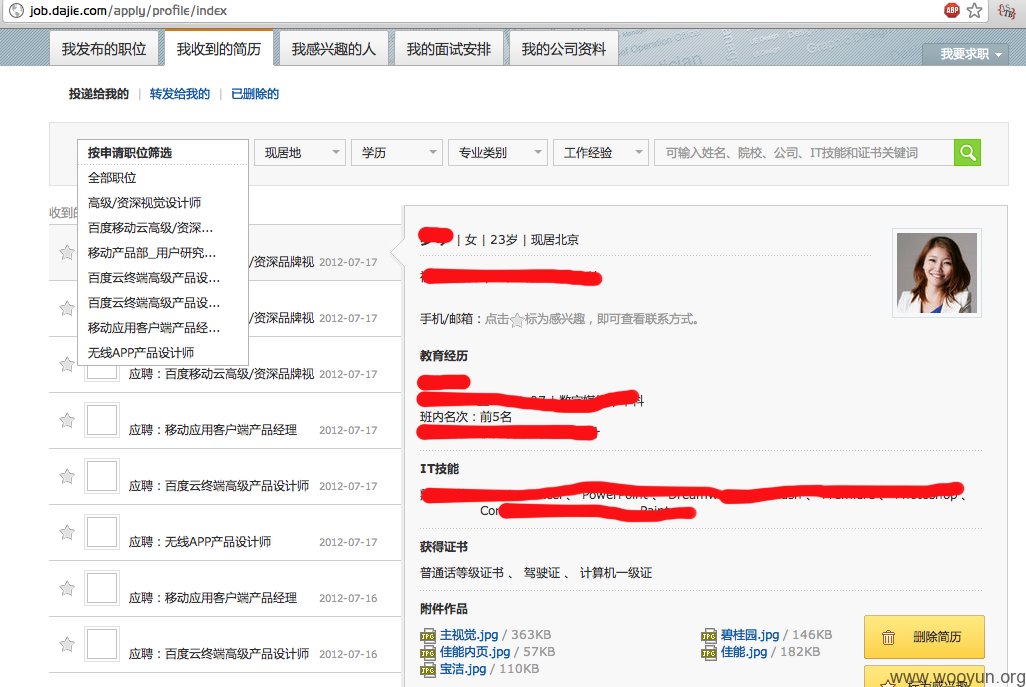1026x687 pixels.
Task: Star the 百度云终端高级产品设计师 2012-07-16 resume
Action: coord(67,644)
